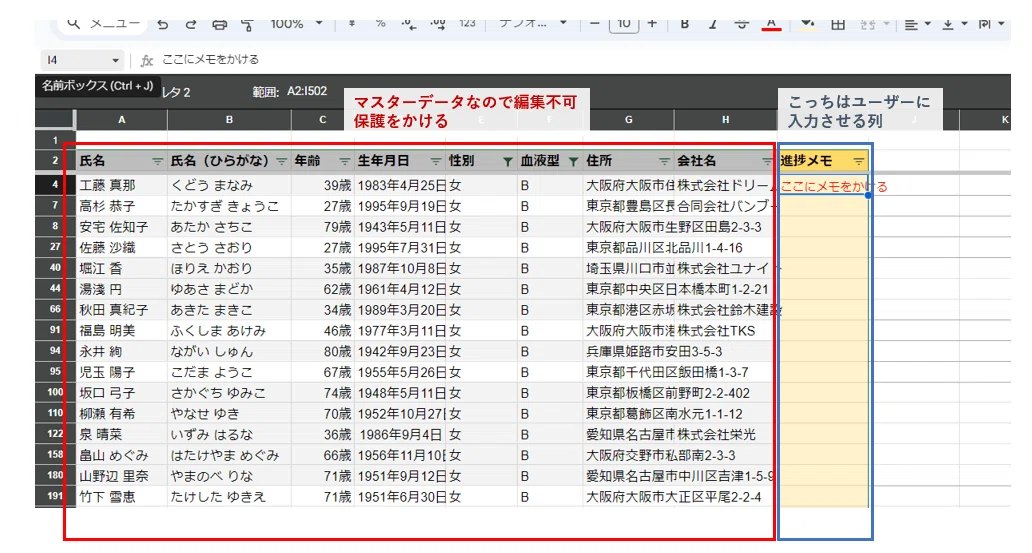Open the filter for 年齢 column
The image size is (1032, 553).
[x=344, y=161]
